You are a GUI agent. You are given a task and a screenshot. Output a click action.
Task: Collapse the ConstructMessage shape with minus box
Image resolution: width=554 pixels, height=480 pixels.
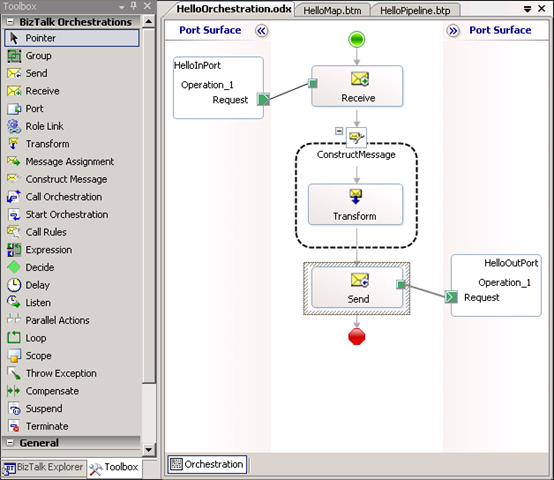[x=339, y=131]
